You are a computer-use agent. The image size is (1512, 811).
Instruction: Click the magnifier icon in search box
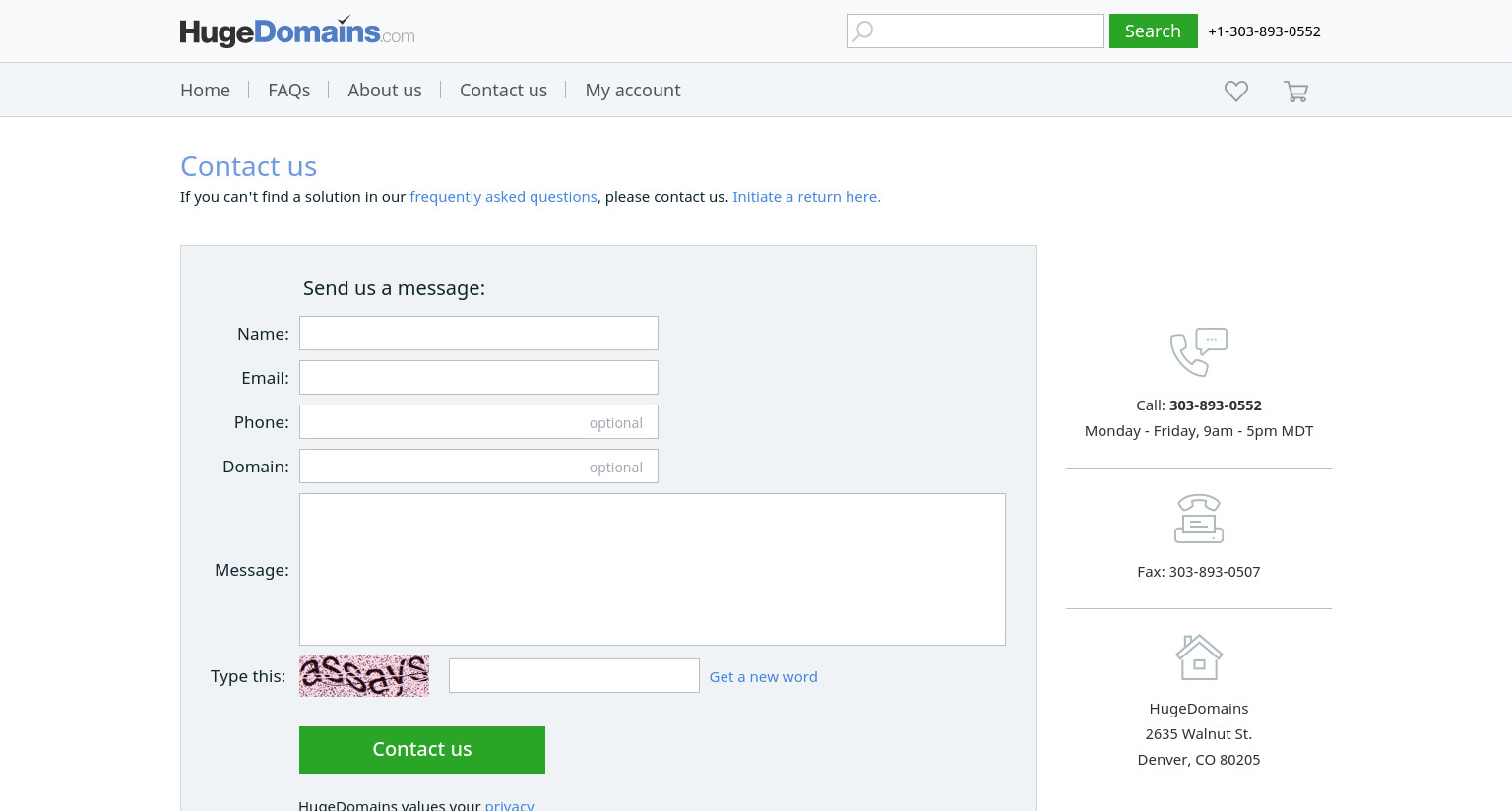(x=863, y=31)
